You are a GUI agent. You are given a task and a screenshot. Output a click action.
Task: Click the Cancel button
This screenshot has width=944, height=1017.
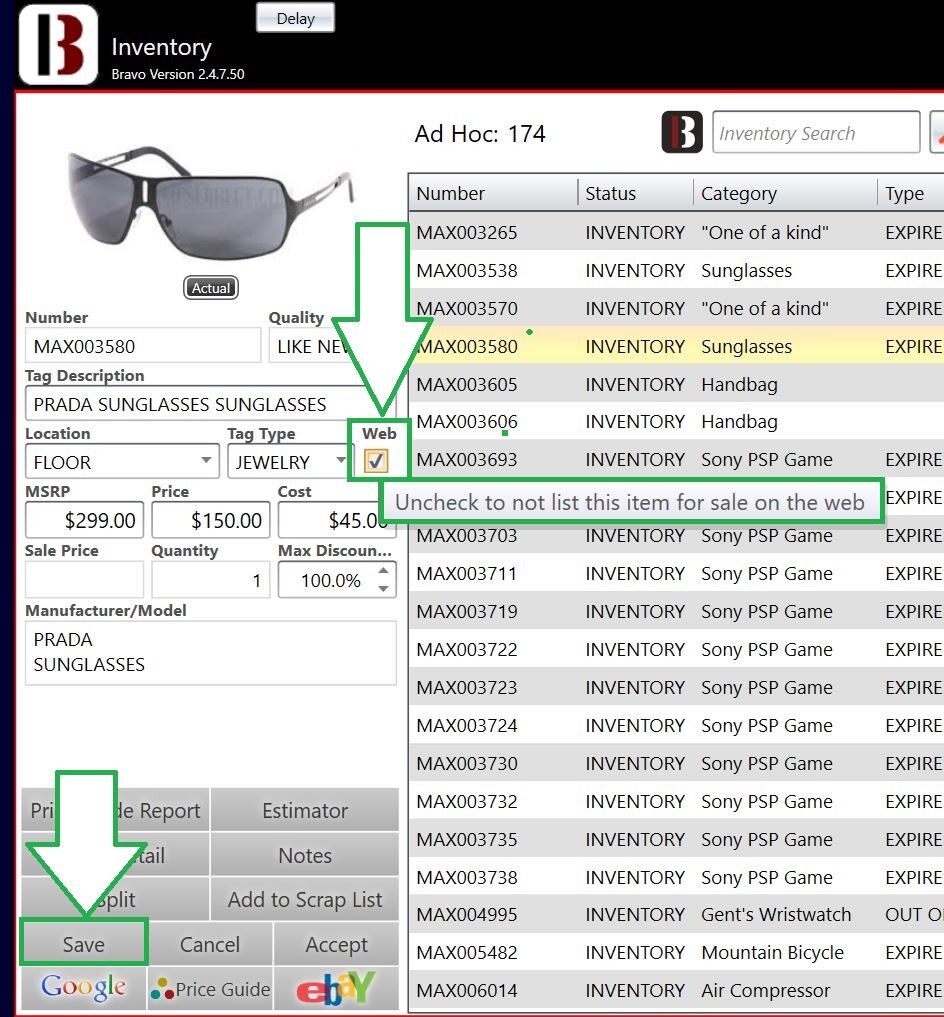click(210, 944)
